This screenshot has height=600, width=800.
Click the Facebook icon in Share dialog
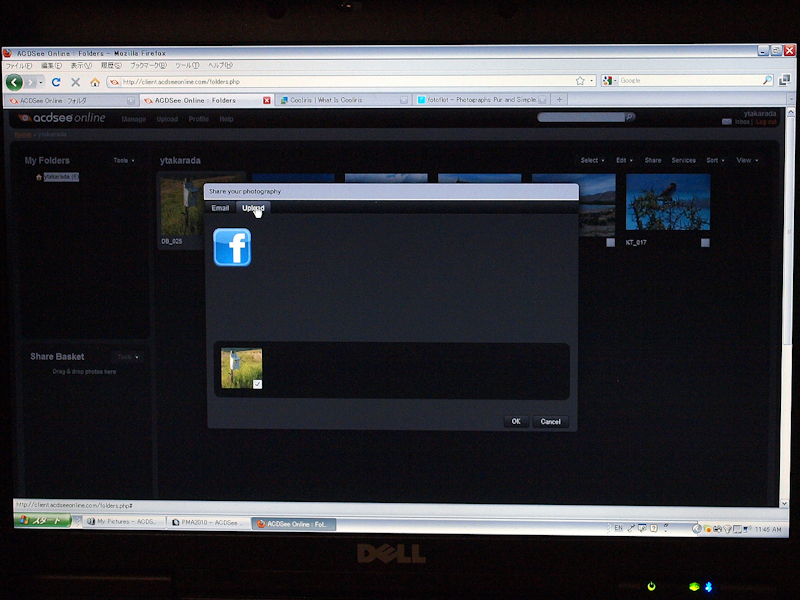pos(232,247)
